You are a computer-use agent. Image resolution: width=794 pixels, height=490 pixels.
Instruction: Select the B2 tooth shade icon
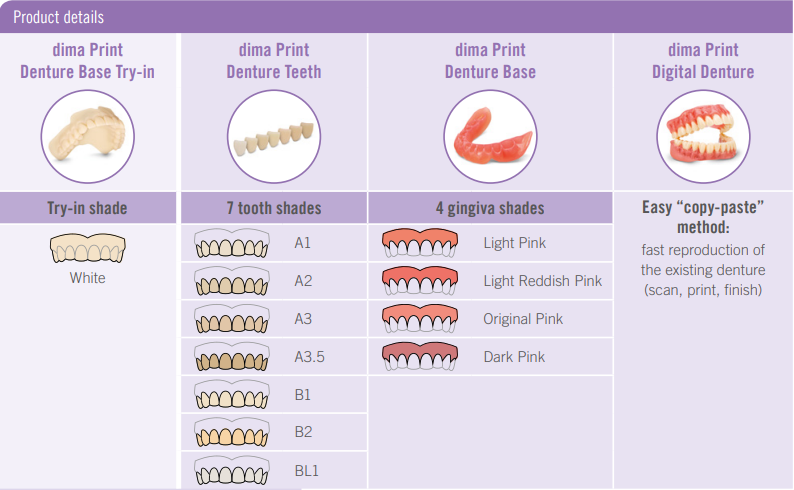tap(231, 433)
